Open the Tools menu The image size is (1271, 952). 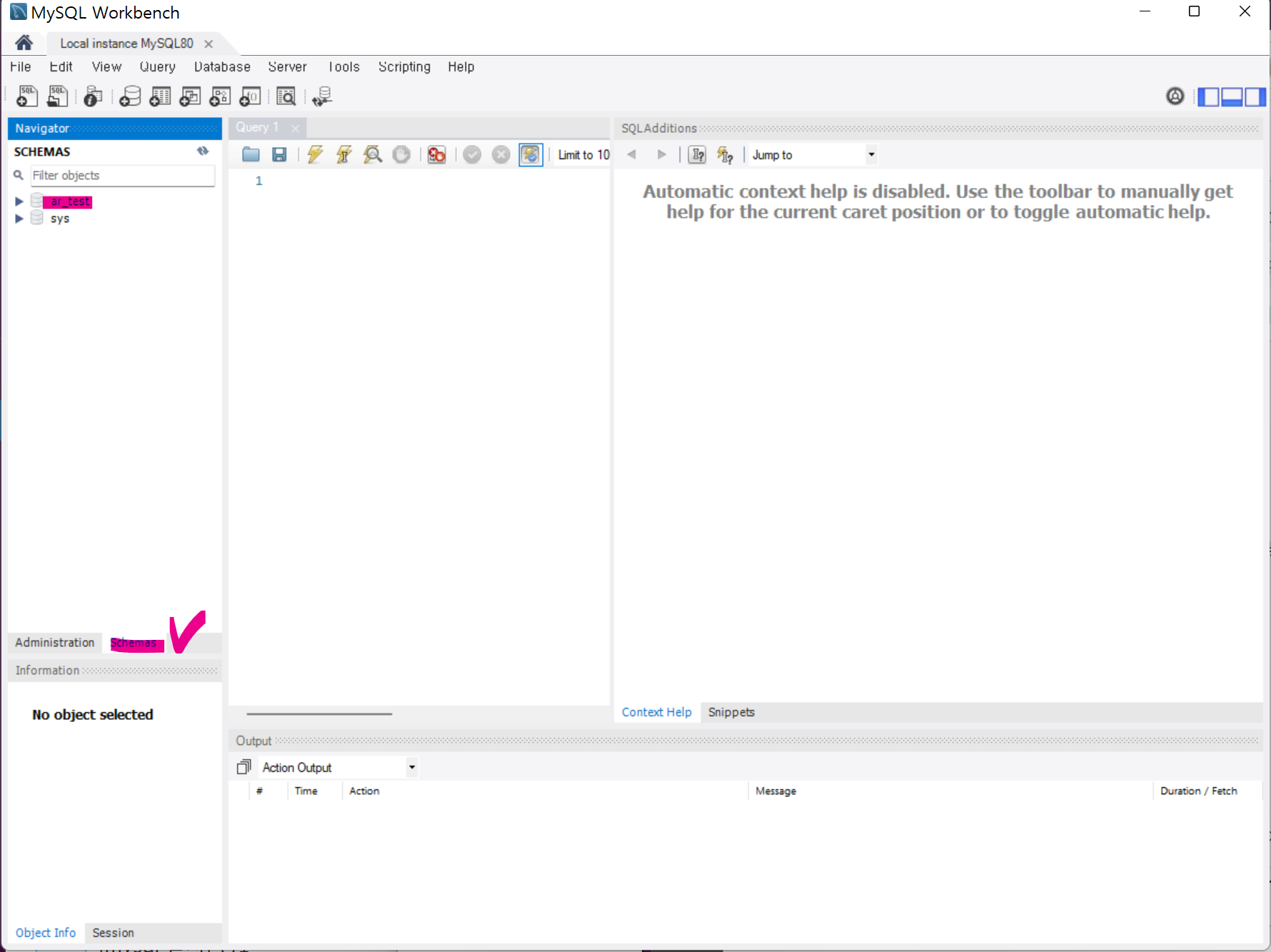coord(343,66)
